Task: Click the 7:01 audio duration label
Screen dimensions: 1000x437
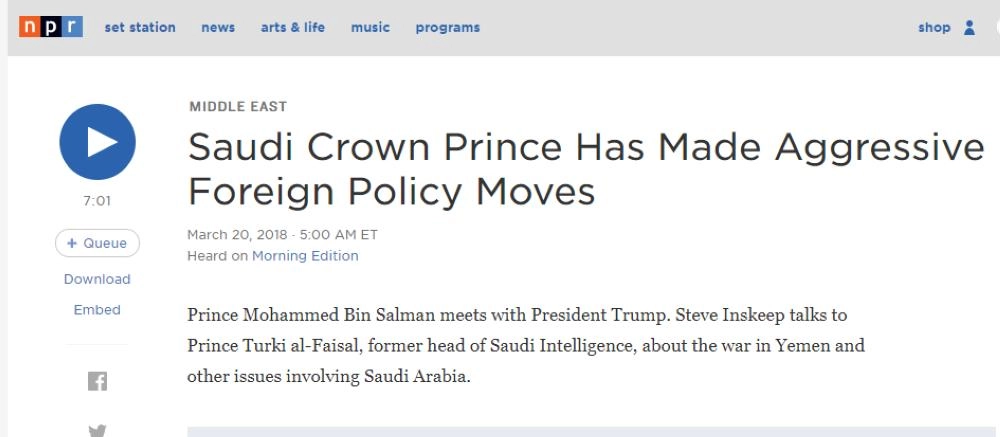Action: 97,201
